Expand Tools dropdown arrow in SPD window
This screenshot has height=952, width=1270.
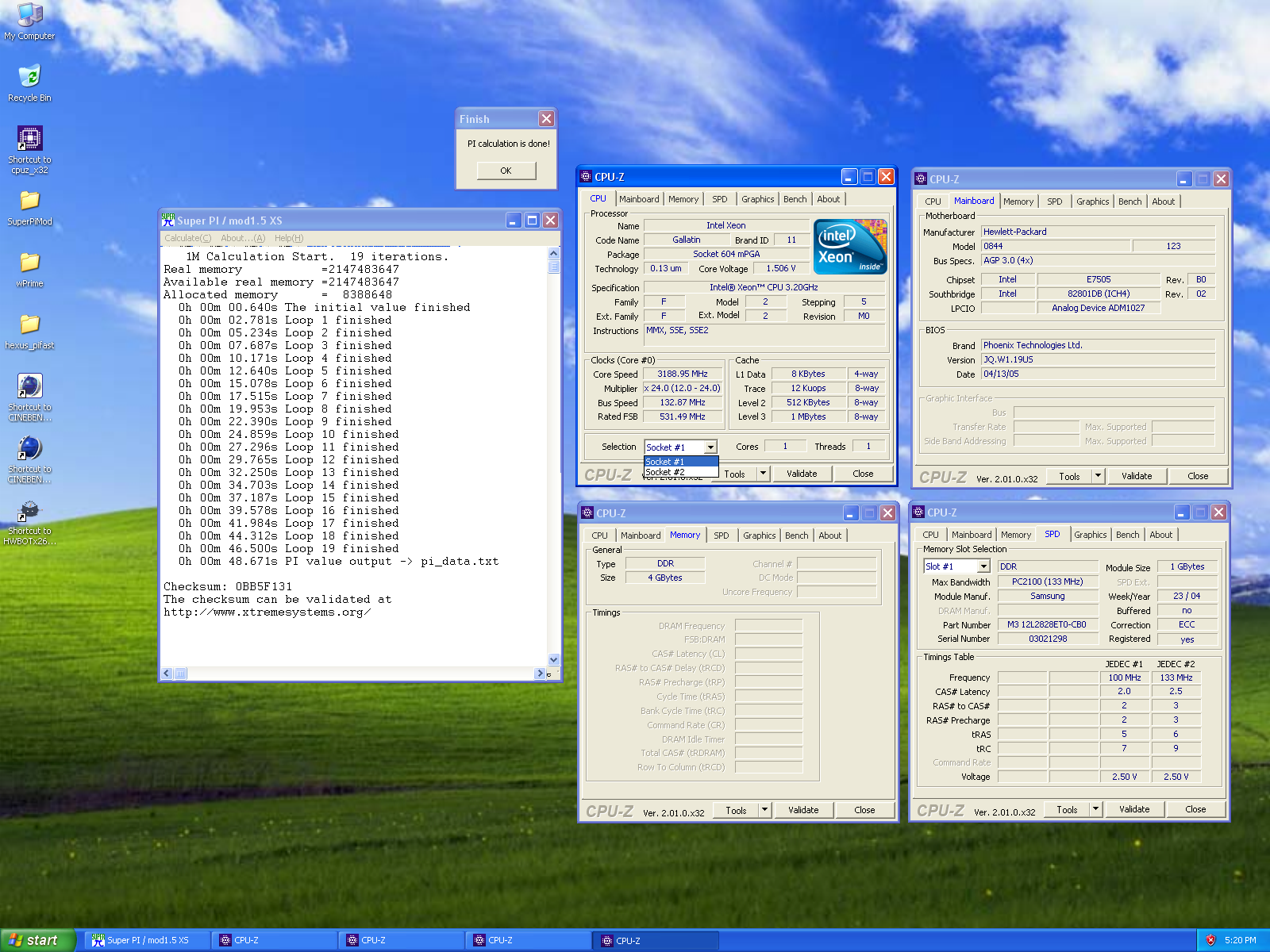(1095, 809)
